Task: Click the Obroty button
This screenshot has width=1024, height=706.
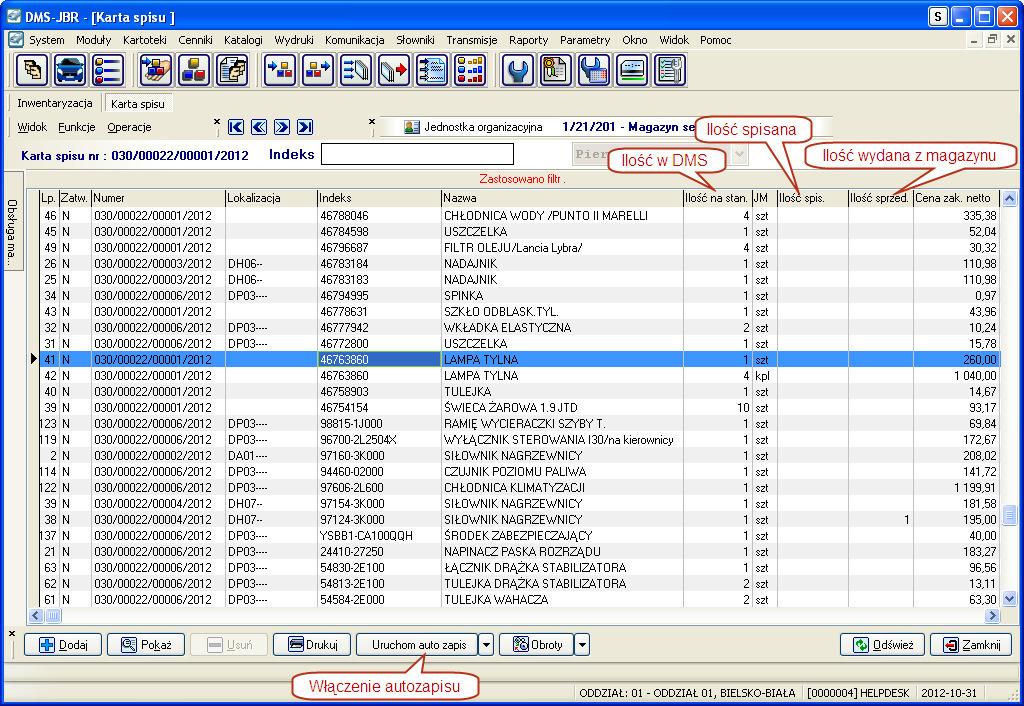Action: point(536,645)
